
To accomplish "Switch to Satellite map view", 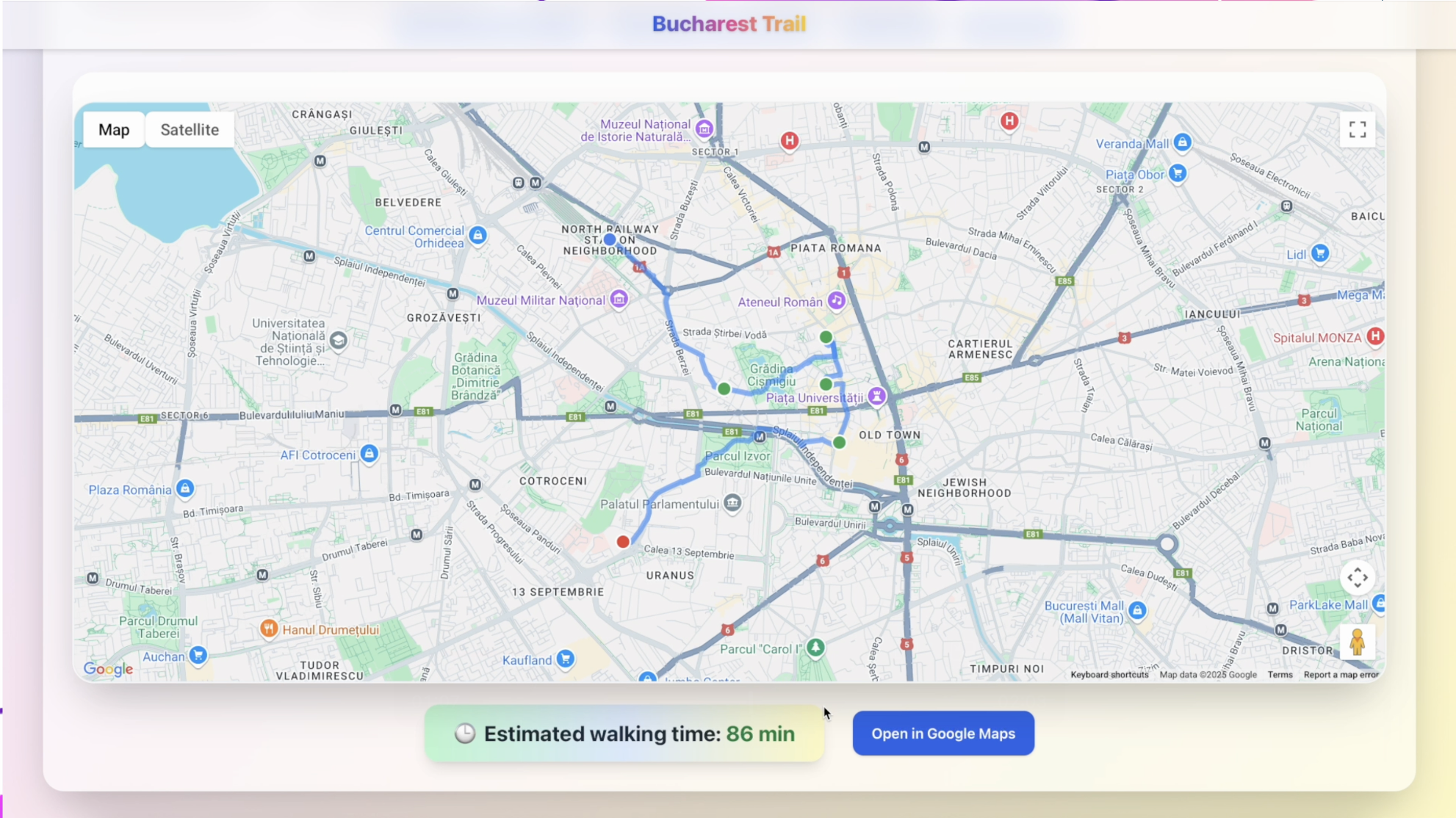I will pyautogui.click(x=190, y=130).
